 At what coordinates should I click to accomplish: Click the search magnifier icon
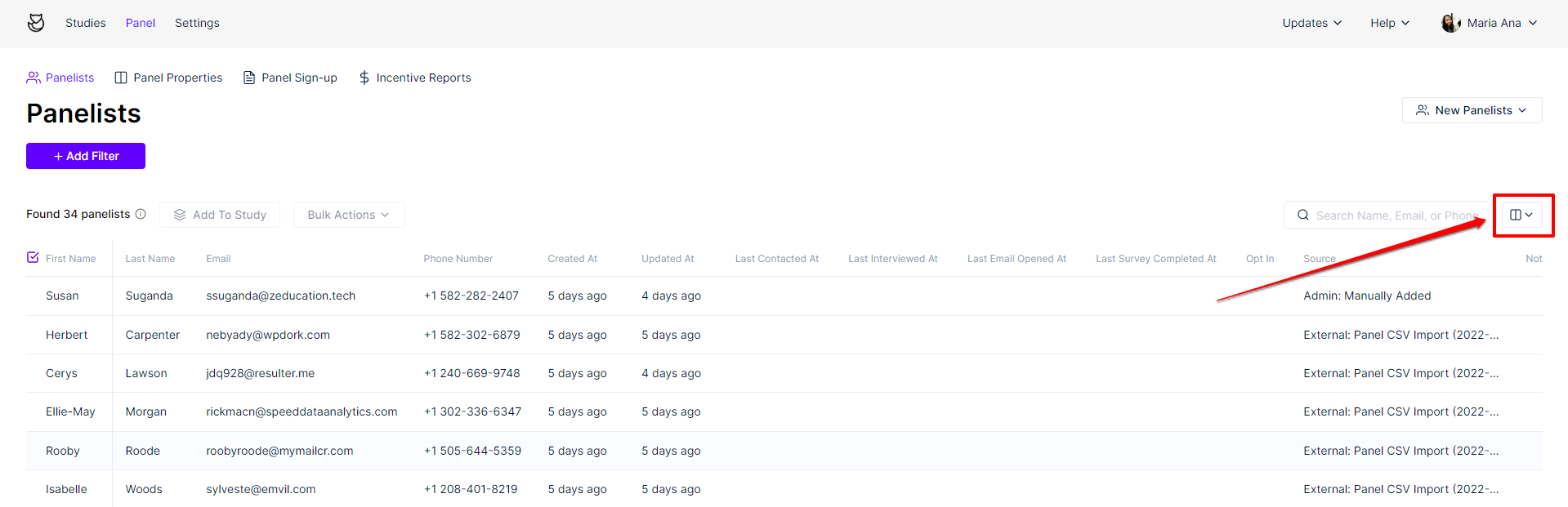[x=1303, y=215]
